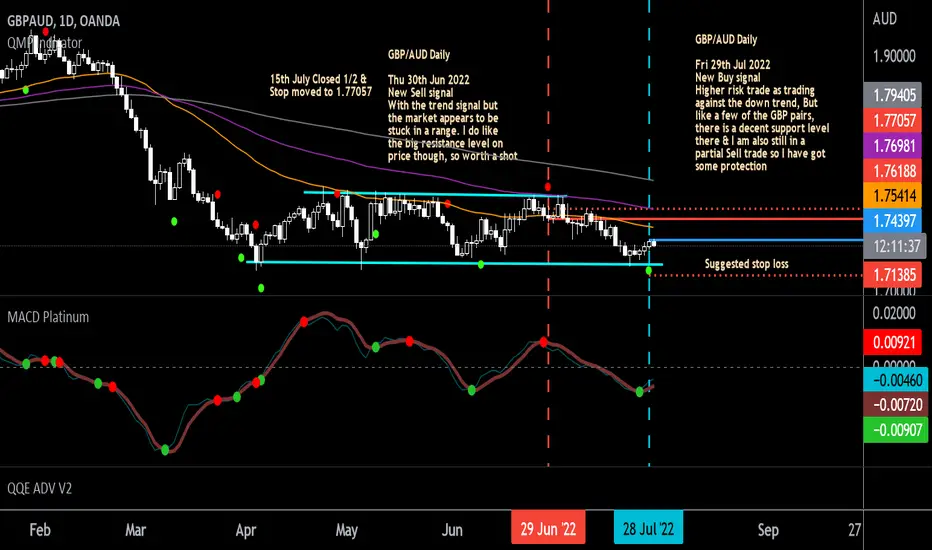932x550 pixels.
Task: Click the green dot at the MACD March low
Action: coord(165,450)
